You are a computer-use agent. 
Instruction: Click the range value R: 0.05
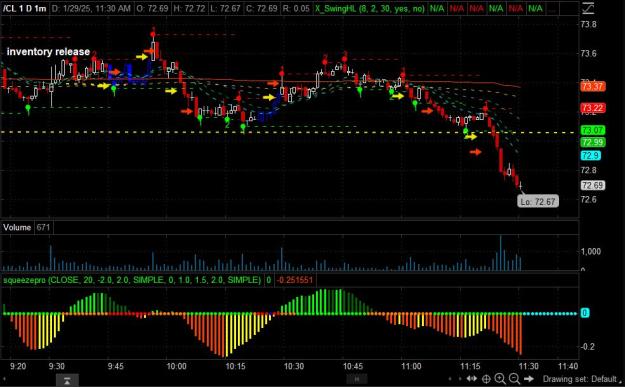(x=296, y=8)
